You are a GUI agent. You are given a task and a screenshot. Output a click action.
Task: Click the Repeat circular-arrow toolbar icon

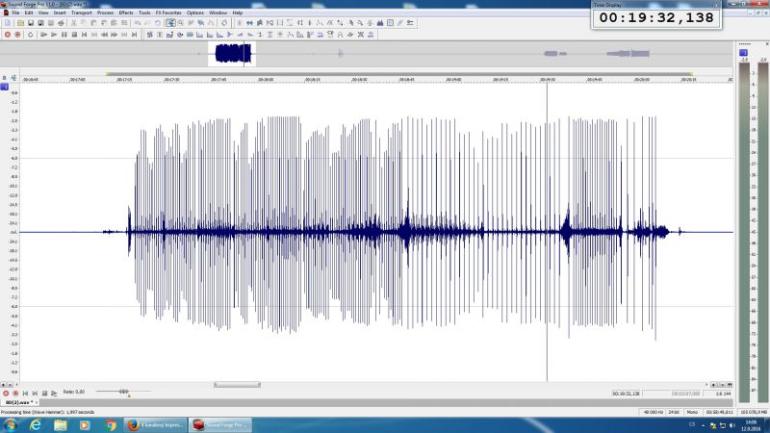[158, 23]
